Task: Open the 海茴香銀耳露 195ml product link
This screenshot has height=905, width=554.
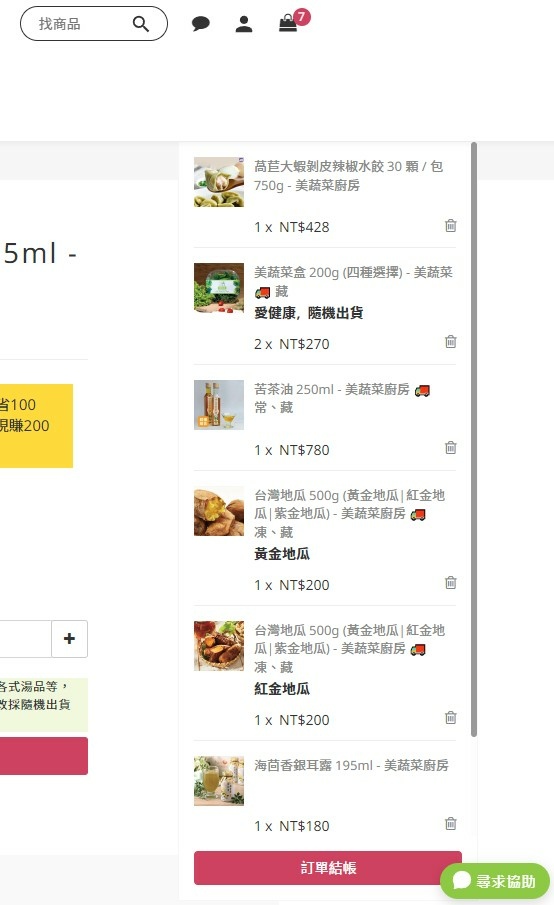Action: coord(351,765)
